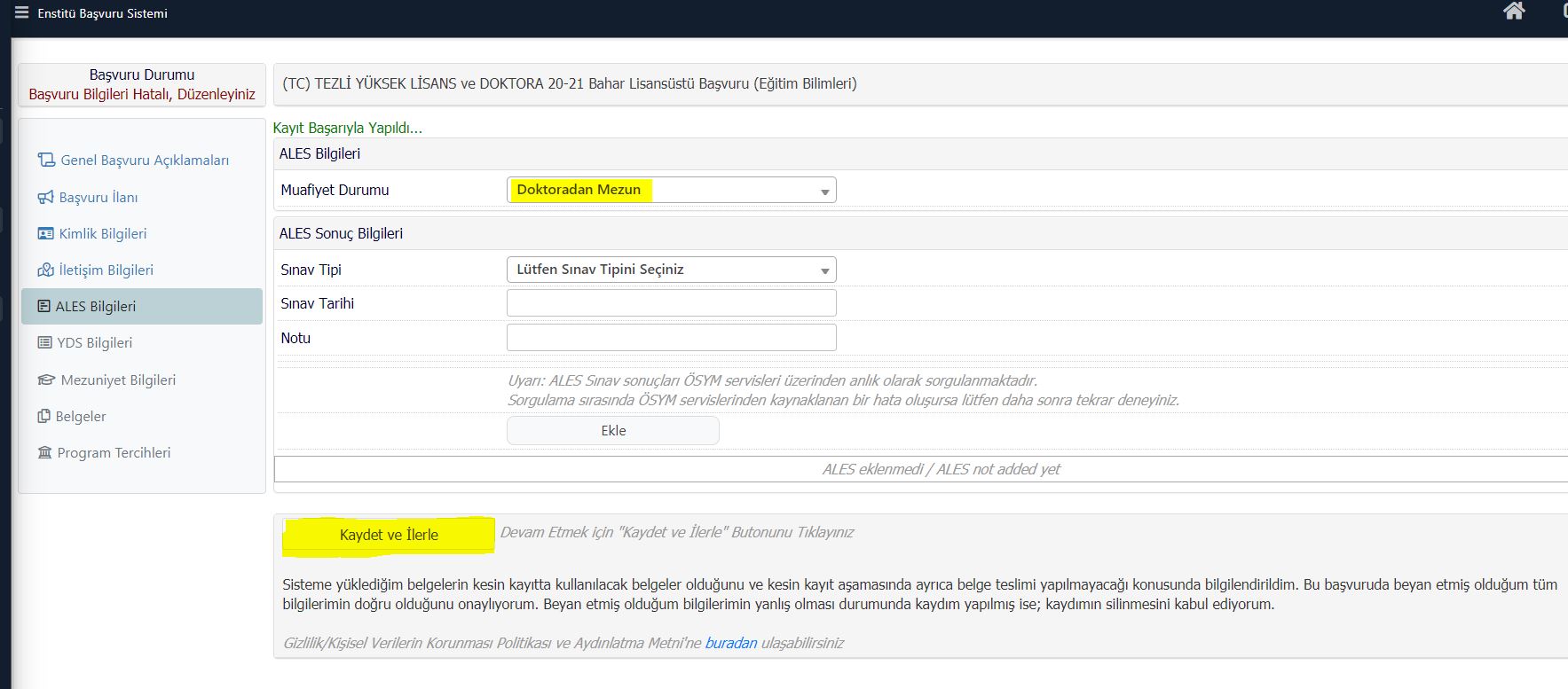
Task: Click the Notu input field
Action: point(671,338)
